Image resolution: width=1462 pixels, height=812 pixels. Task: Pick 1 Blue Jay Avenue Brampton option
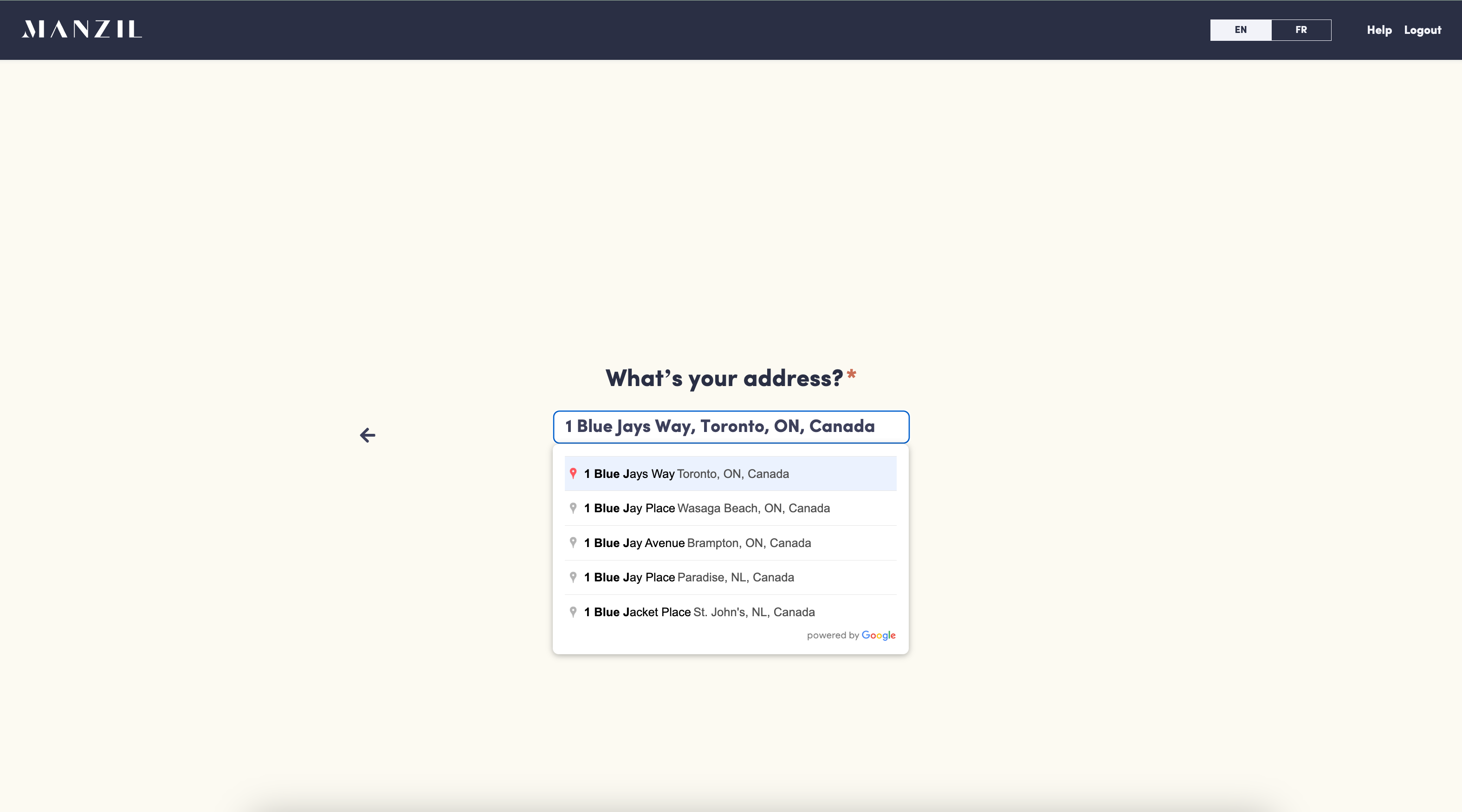coord(697,543)
